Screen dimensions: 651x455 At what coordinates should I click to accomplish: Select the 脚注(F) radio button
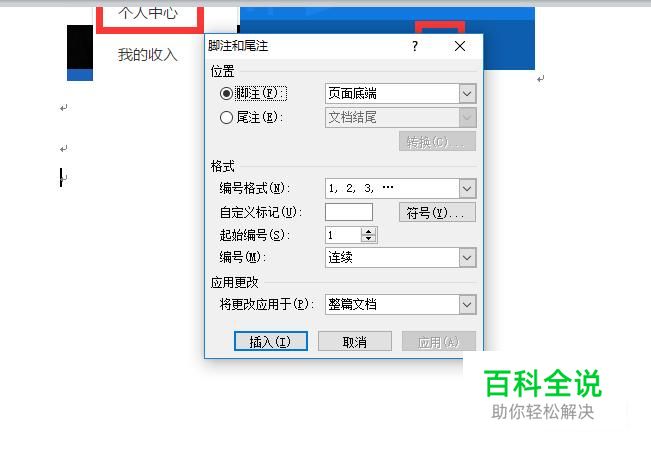226,93
